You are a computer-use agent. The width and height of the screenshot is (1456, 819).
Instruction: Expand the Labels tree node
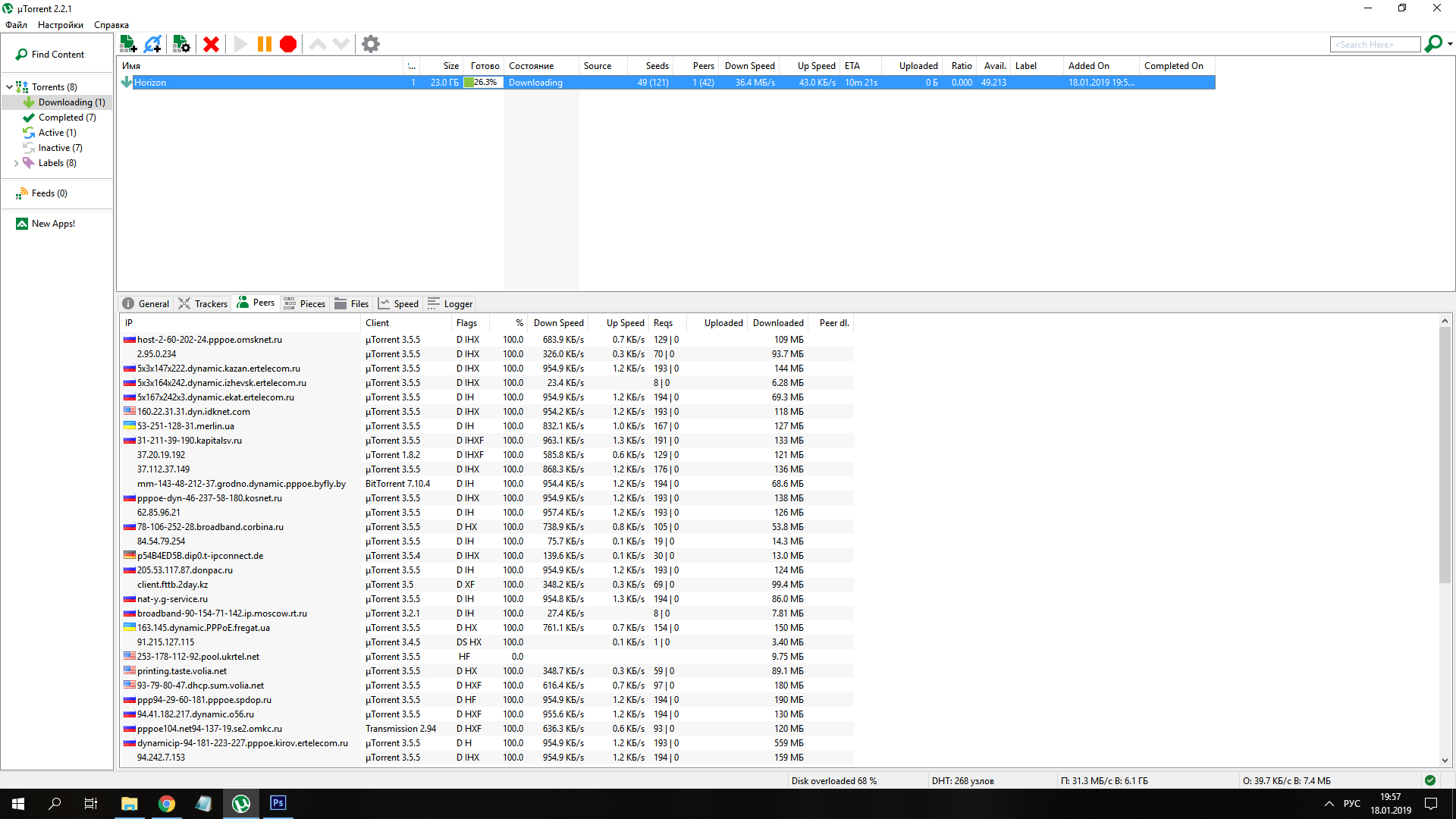[x=16, y=163]
